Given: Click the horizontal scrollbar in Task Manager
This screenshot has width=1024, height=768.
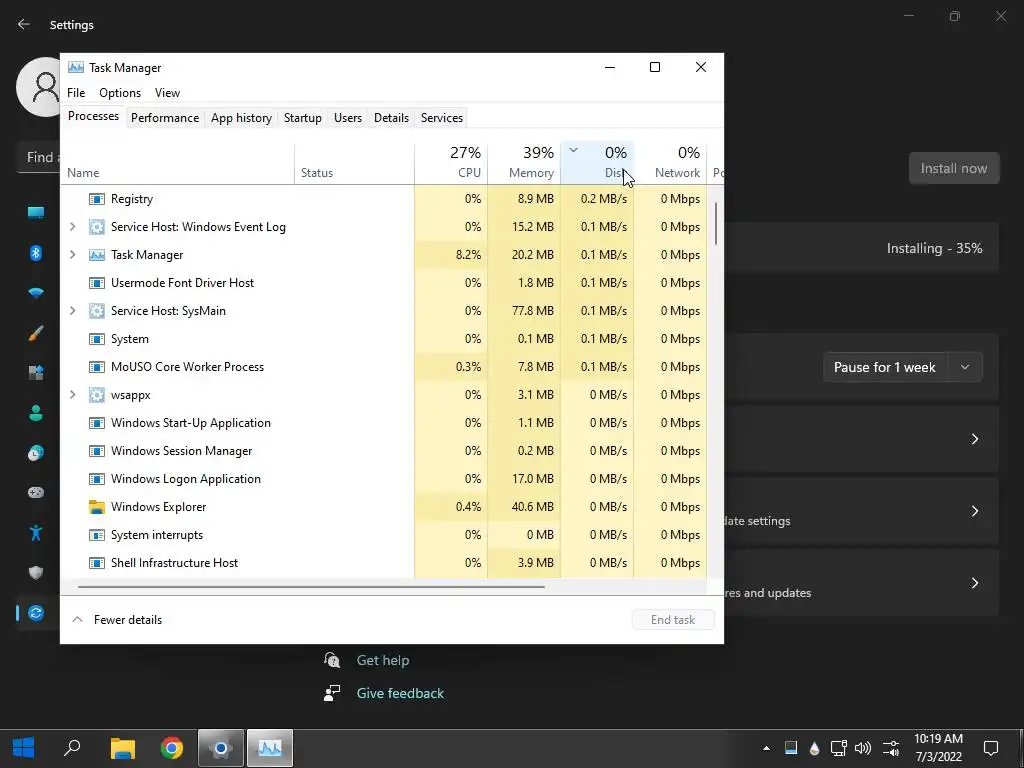Looking at the screenshot, I should 311,586.
